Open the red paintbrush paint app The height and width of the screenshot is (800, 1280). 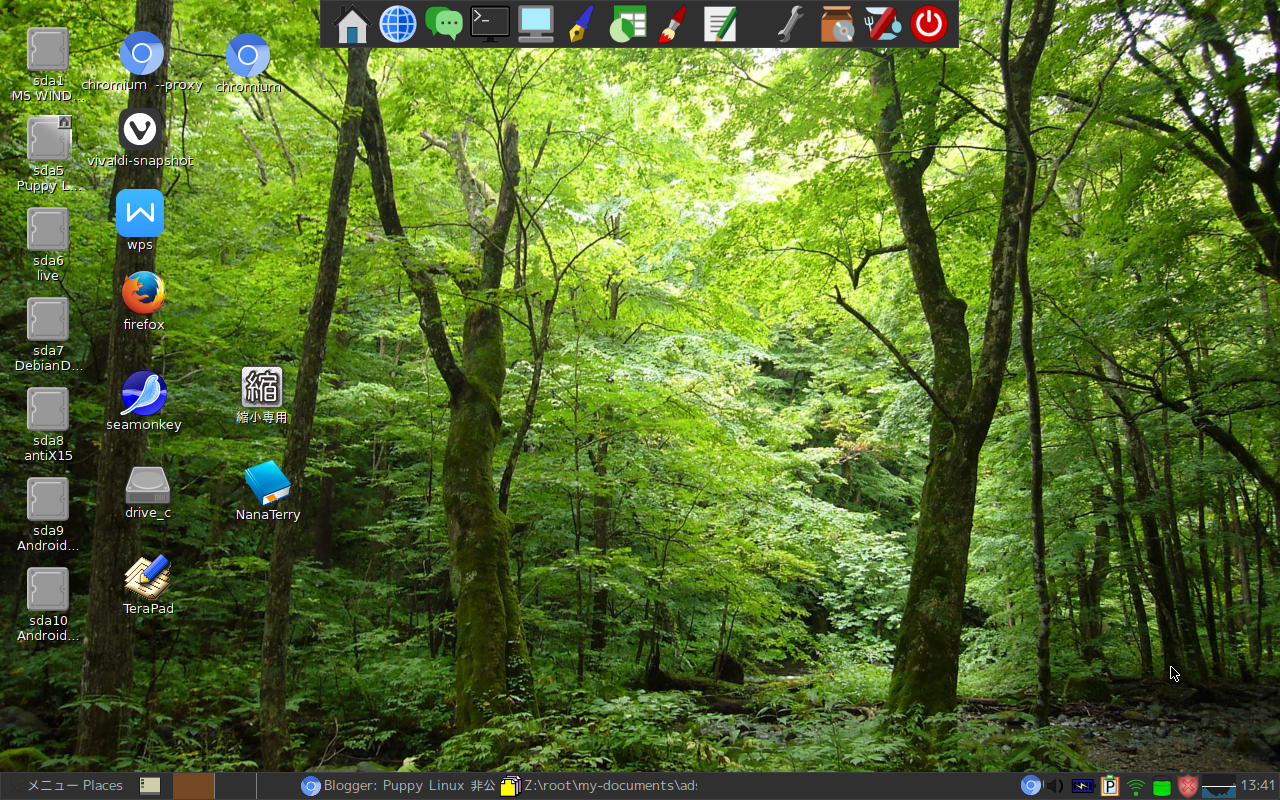674,24
